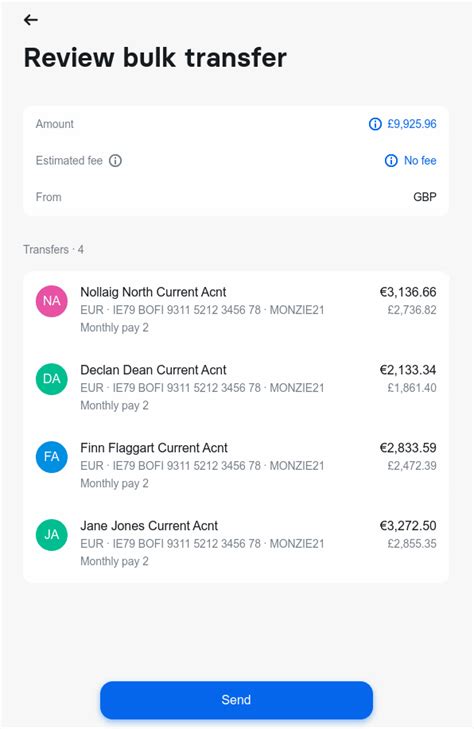Open Finn Flaggart Current Acnt transfer
Image resolution: width=474 pixels, height=729 pixels.
pyautogui.click(x=236, y=465)
